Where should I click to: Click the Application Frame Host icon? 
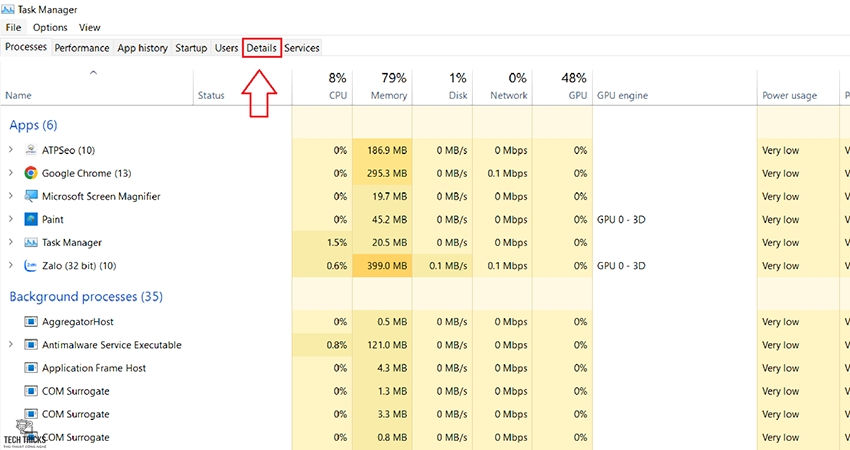click(31, 368)
